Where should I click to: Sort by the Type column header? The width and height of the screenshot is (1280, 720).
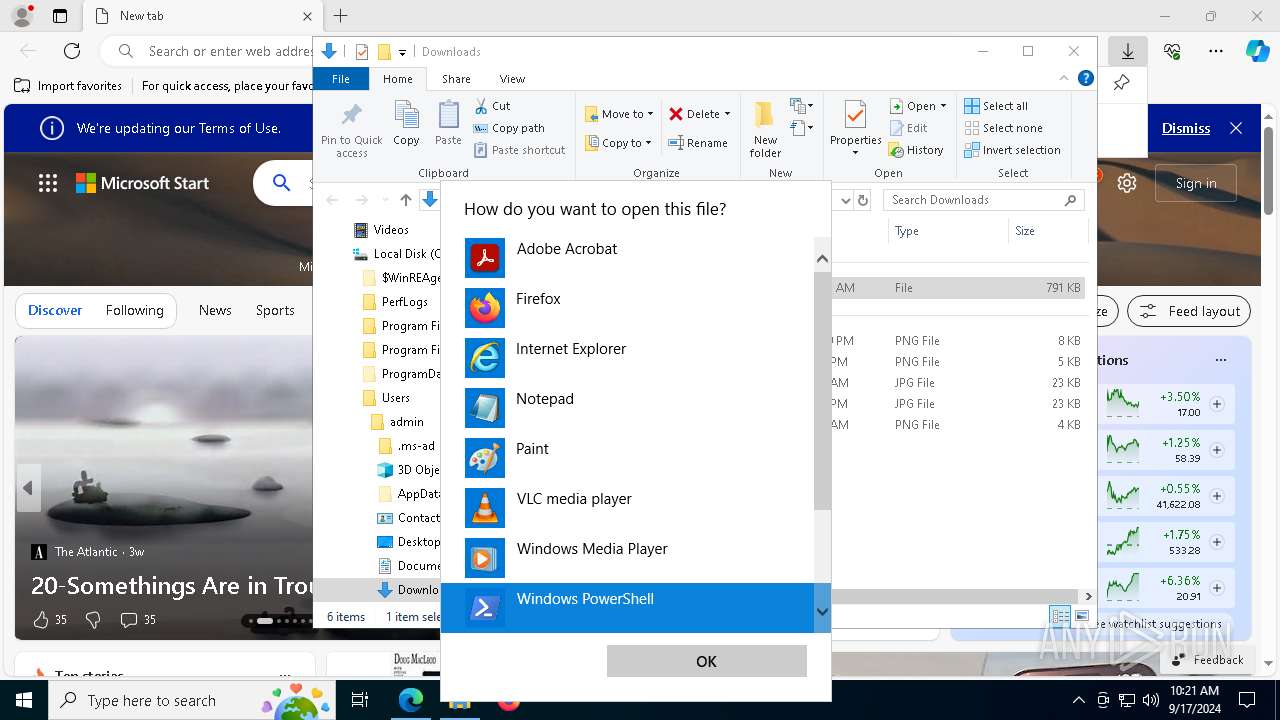pos(948,231)
